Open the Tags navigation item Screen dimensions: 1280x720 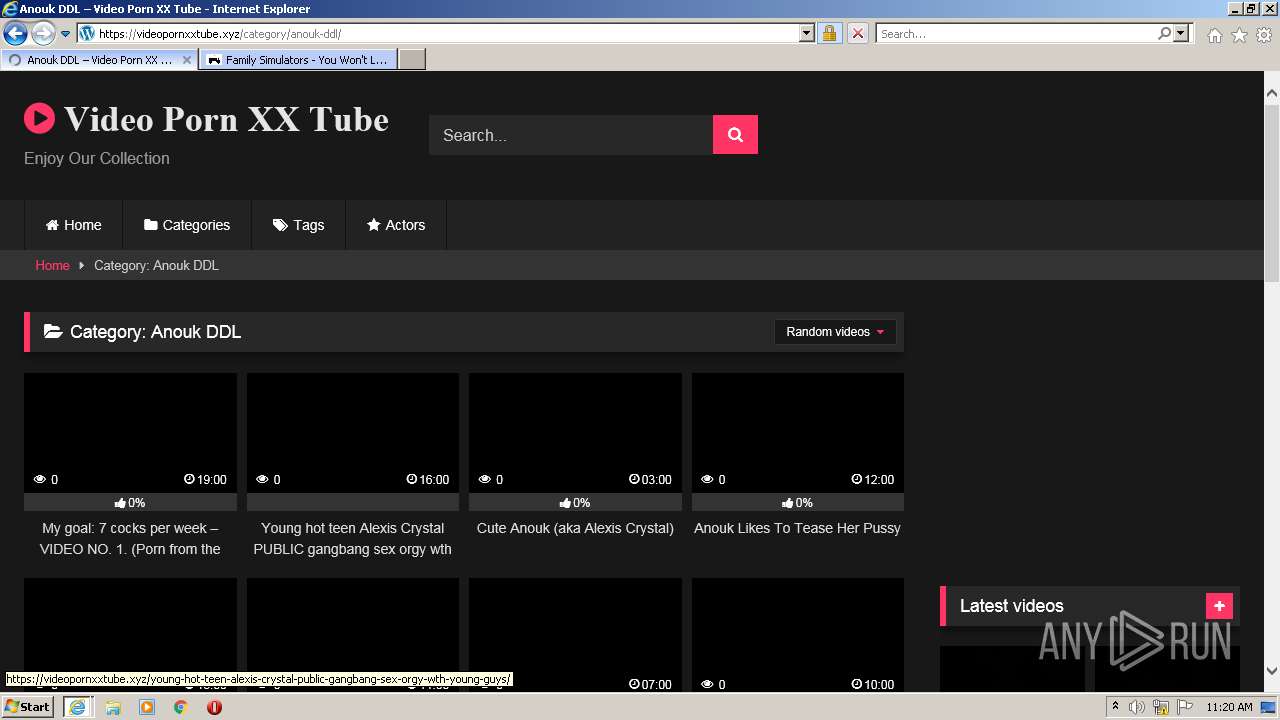299,225
